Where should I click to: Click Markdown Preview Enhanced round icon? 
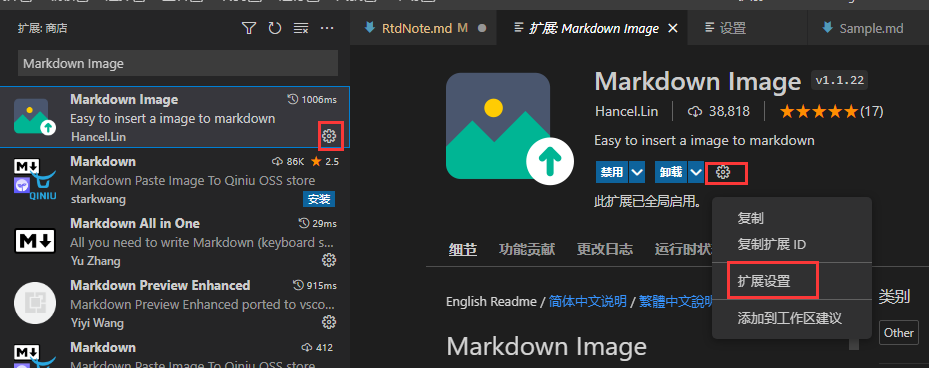tap(34, 303)
